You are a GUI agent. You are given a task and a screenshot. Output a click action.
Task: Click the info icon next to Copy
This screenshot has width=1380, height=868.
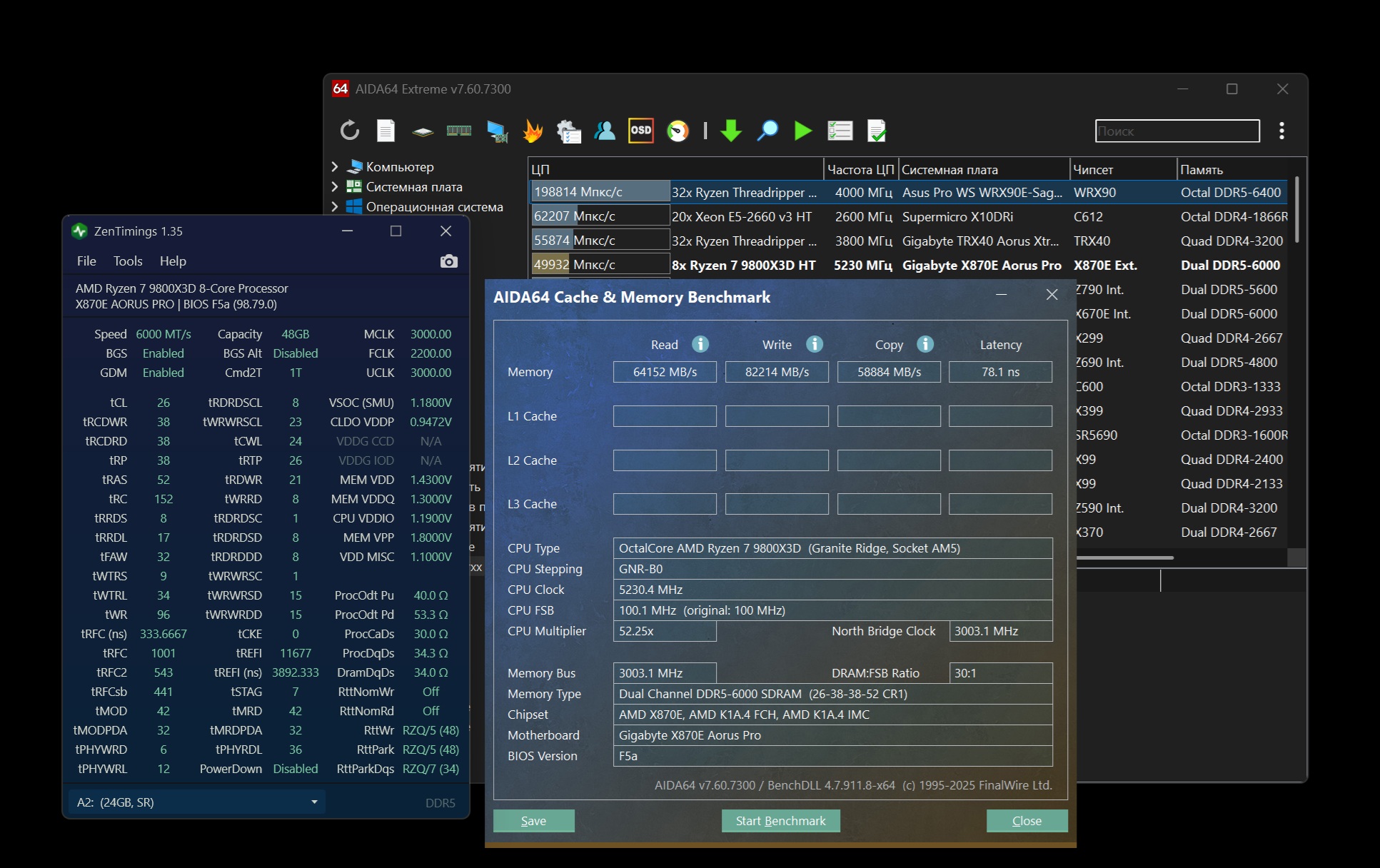tap(925, 344)
